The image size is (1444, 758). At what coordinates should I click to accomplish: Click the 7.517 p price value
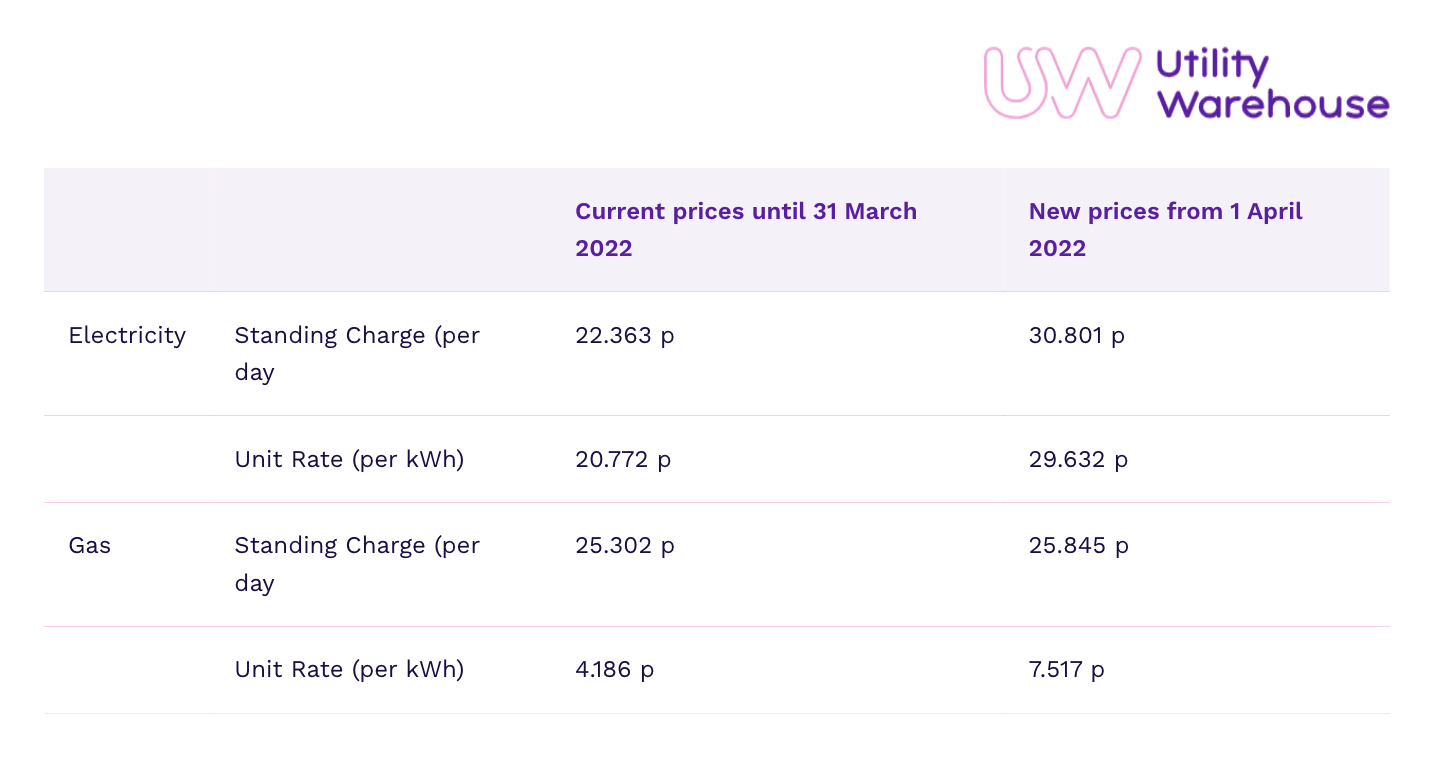click(1066, 669)
